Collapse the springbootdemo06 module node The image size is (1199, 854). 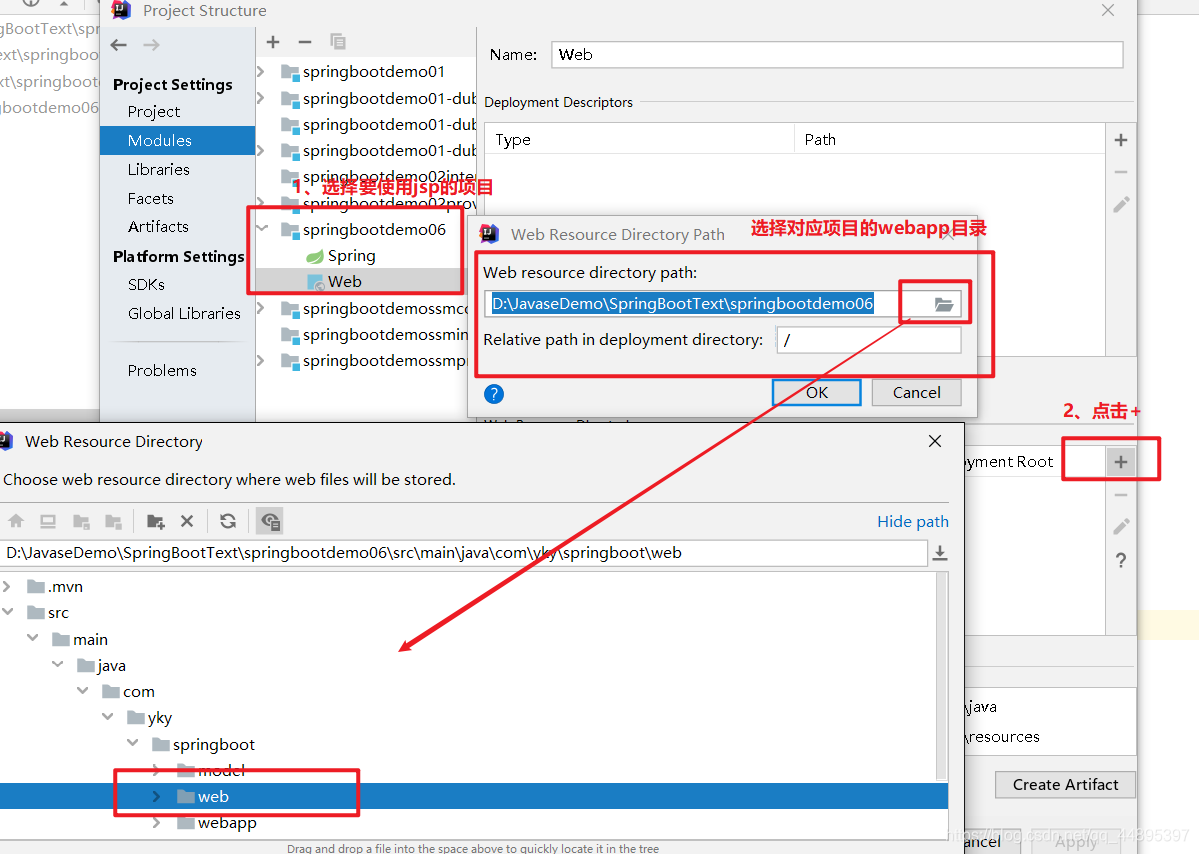tap(262, 229)
